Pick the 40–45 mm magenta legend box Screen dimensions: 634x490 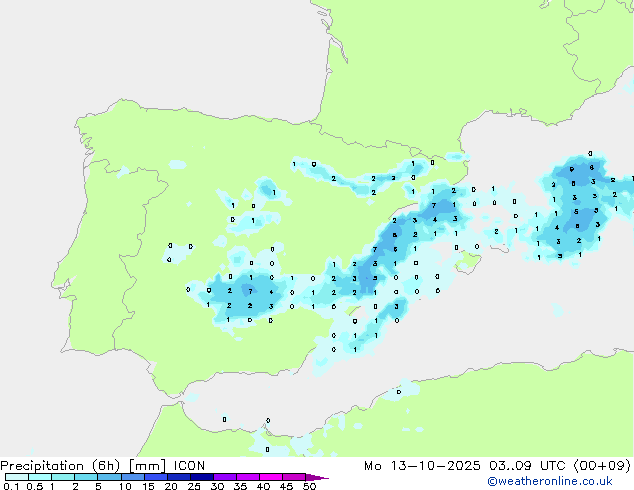click(x=271, y=477)
